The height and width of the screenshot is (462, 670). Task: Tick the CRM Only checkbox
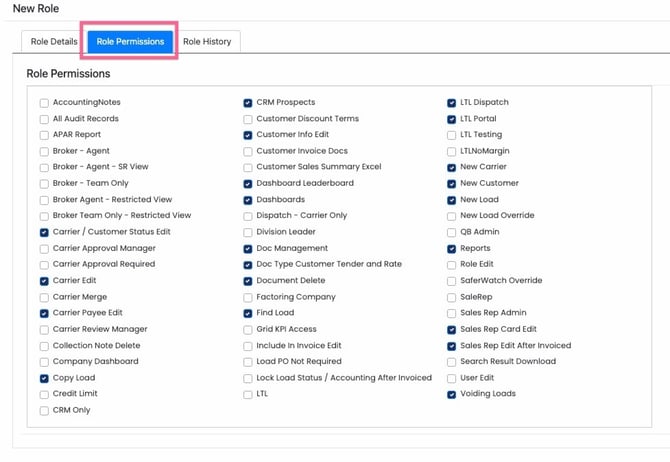[44, 411]
